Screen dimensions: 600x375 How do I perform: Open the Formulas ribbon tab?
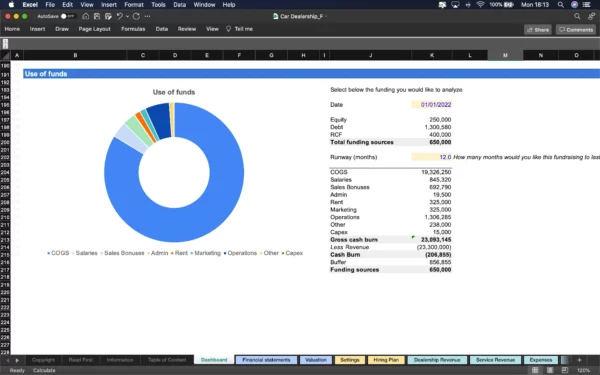coord(133,29)
